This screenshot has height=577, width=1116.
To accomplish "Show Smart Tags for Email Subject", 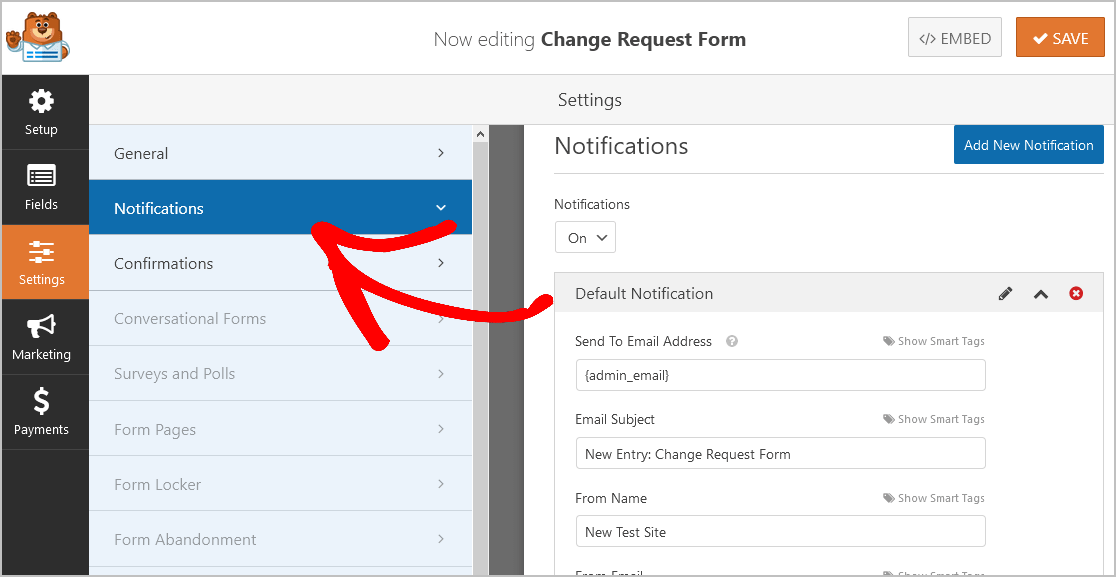I will coord(934,420).
